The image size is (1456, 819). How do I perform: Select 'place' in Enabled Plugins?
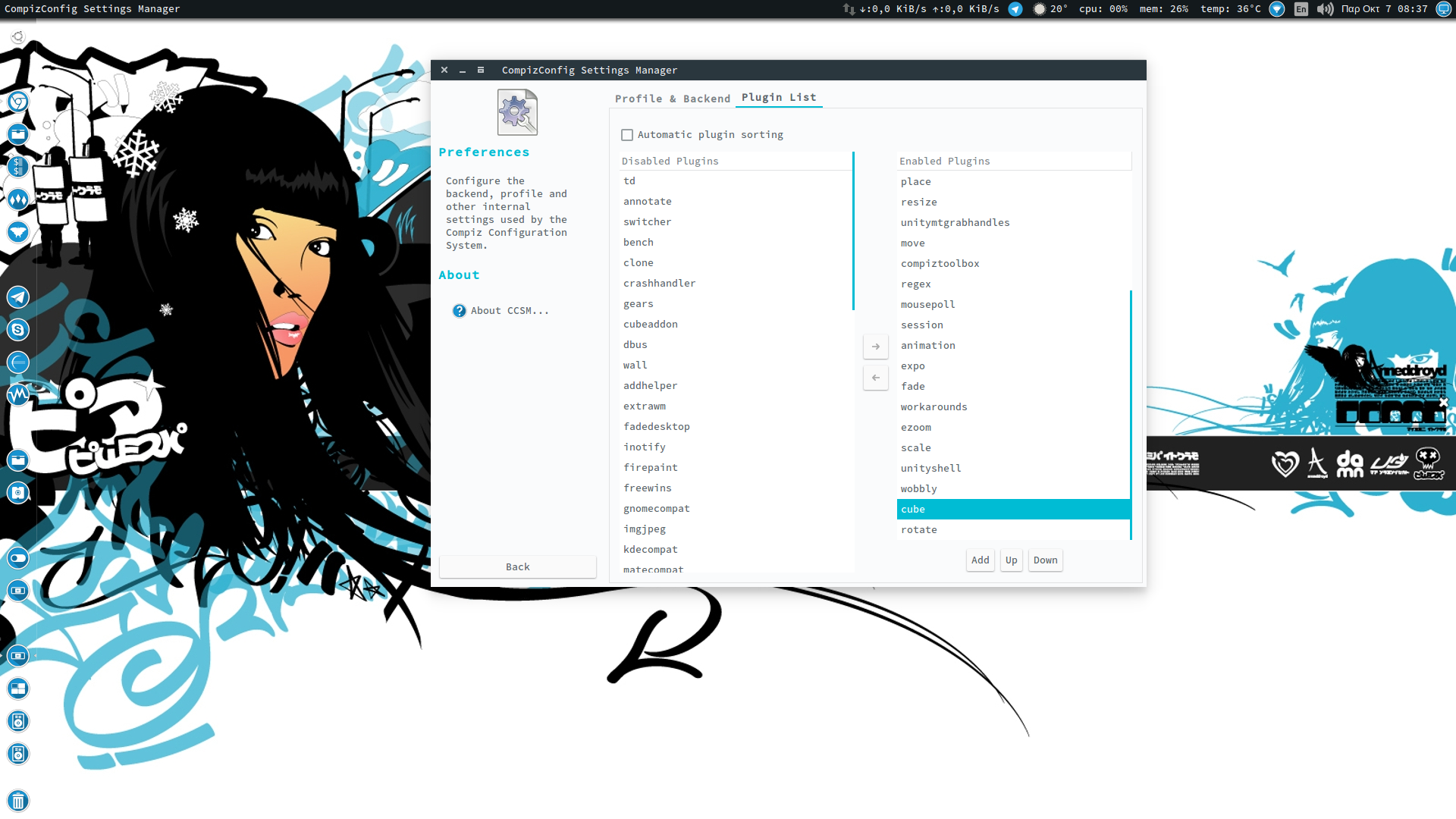click(1013, 182)
